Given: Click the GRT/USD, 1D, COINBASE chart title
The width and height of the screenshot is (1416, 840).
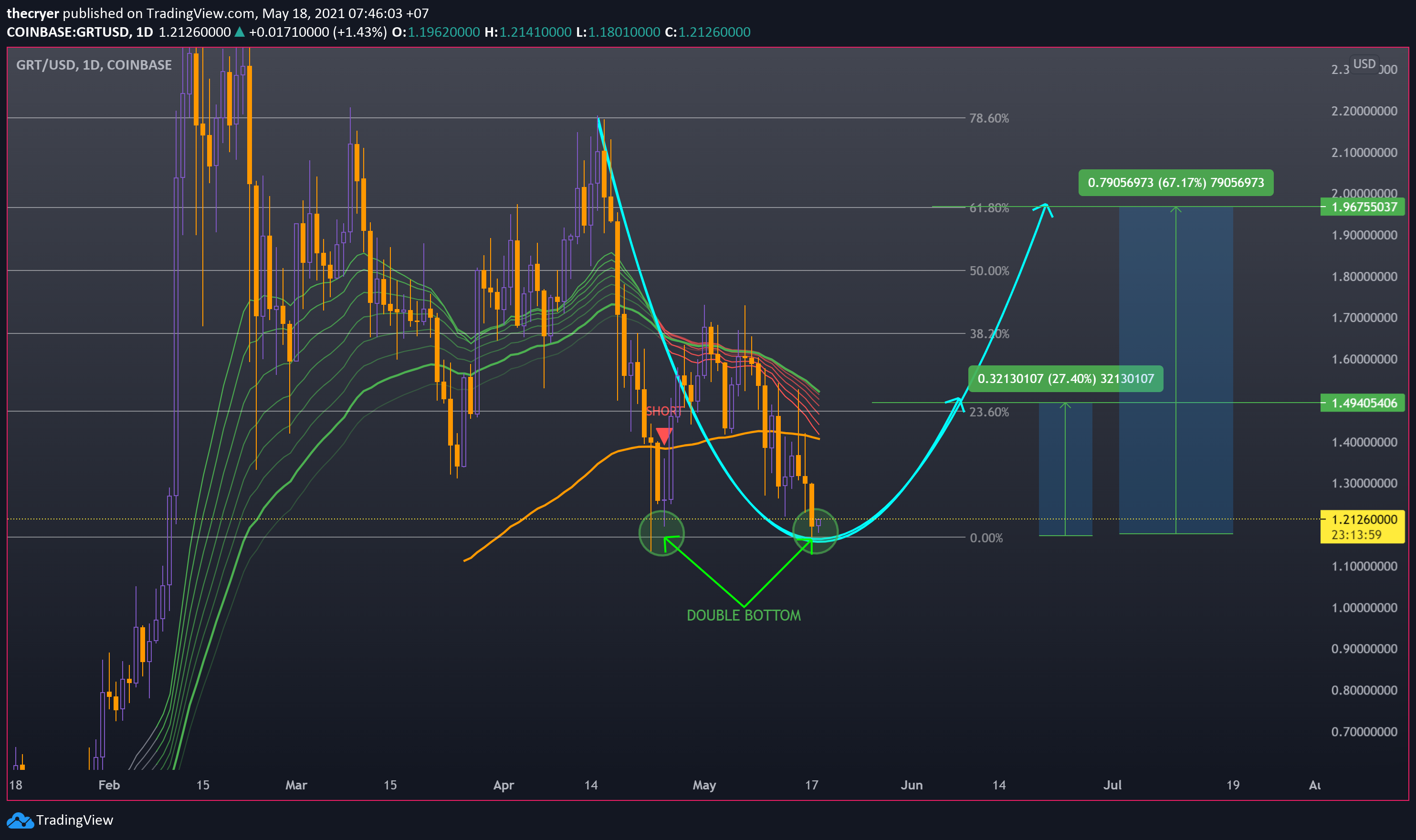Looking at the screenshot, I should coord(94,65).
